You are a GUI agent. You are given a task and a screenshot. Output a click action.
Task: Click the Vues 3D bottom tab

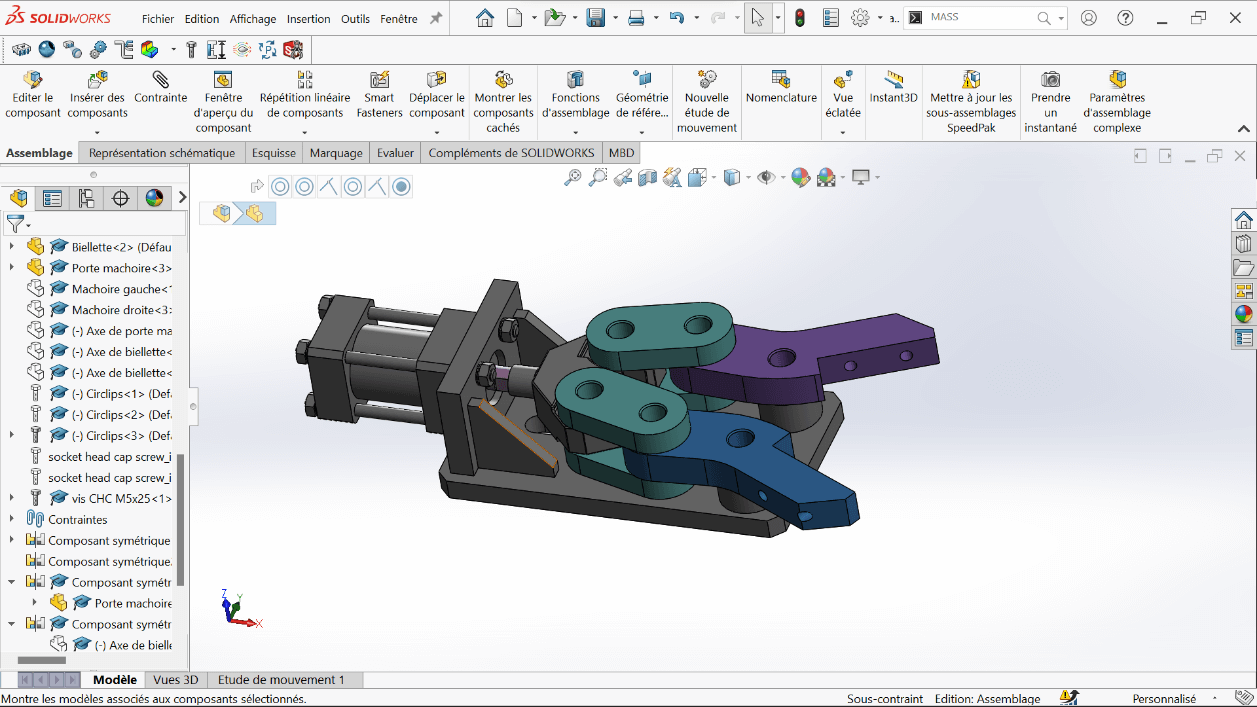tap(176, 680)
